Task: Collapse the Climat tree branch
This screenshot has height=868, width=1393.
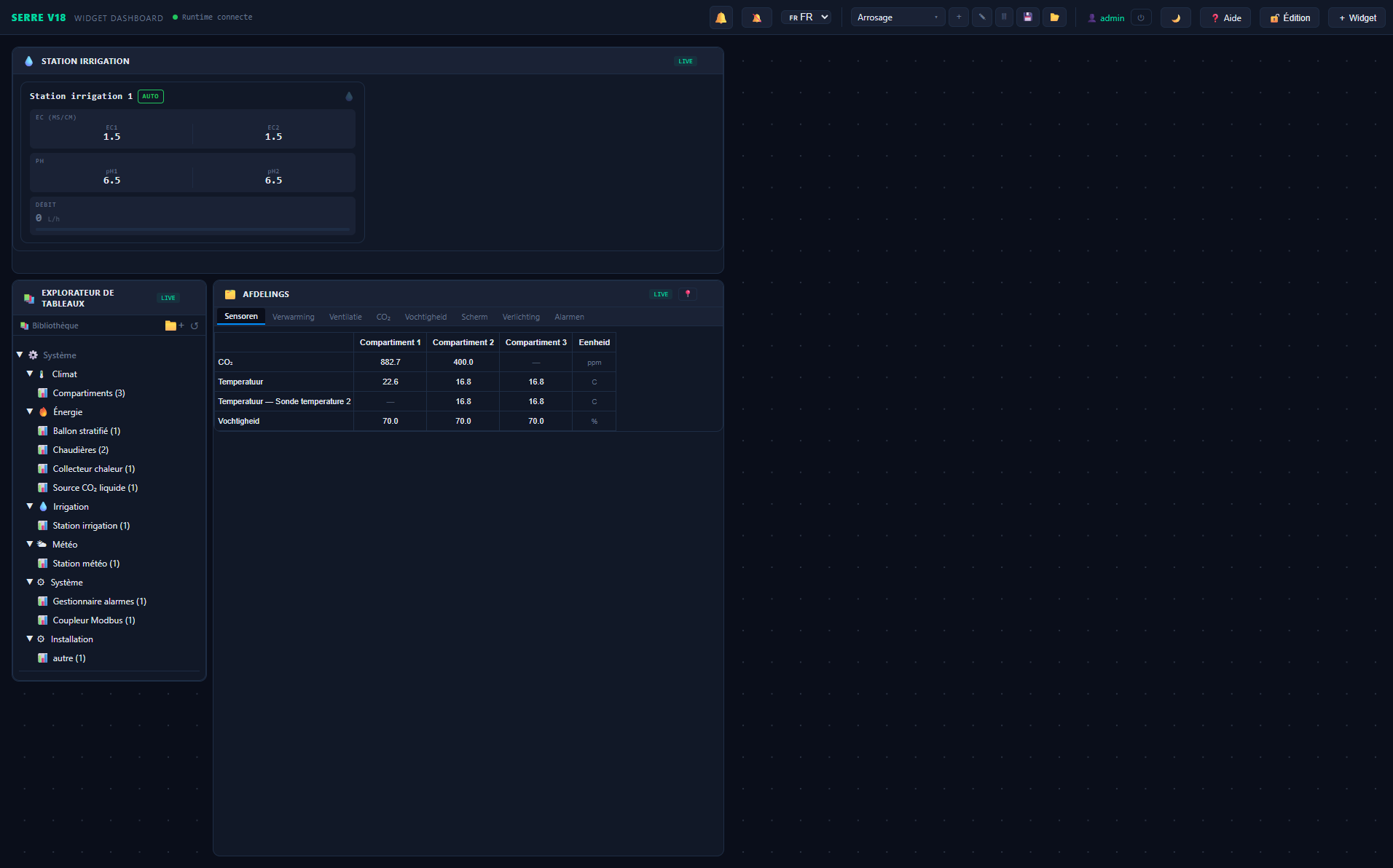Action: [x=30, y=374]
